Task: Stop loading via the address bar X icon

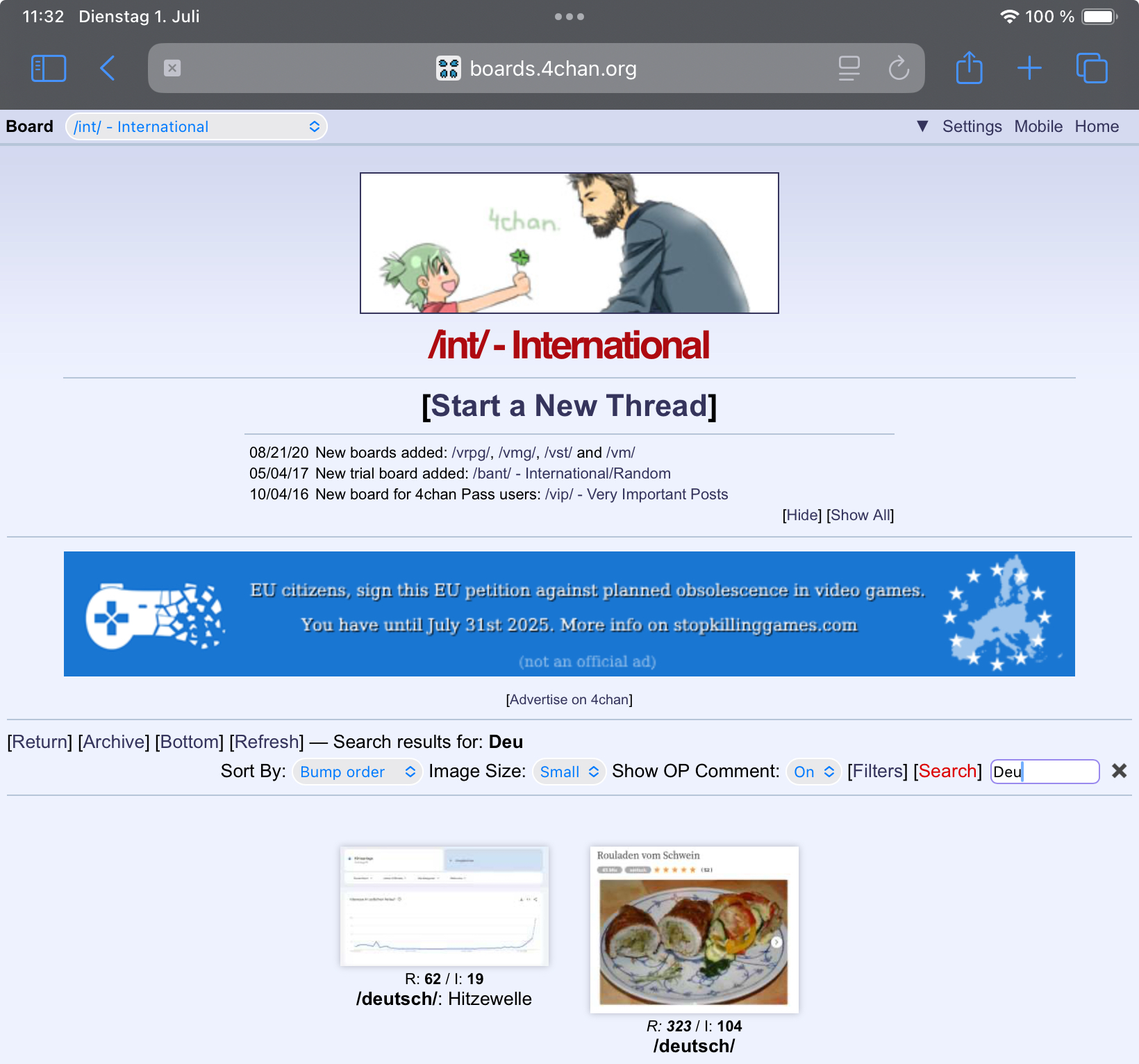Action: click(172, 68)
